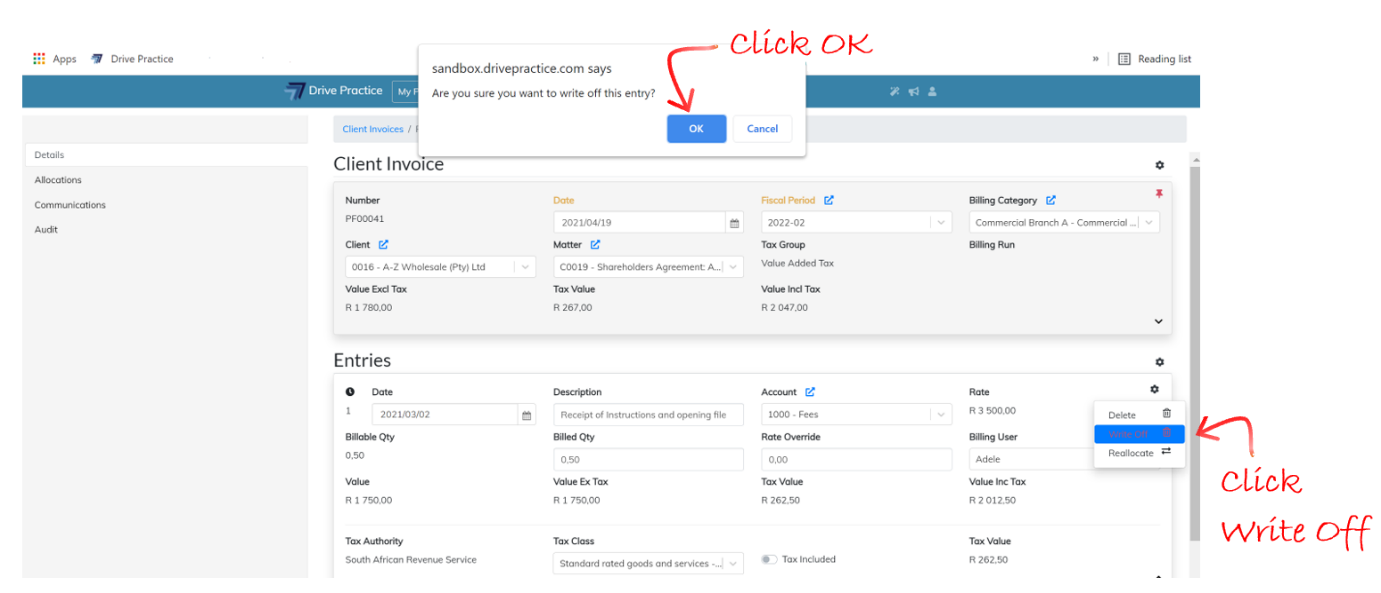Image resolution: width=1381 pixels, height=593 pixels.
Task: Expand the Fiscal Period 2022-02 dropdown
Action: click(941, 223)
